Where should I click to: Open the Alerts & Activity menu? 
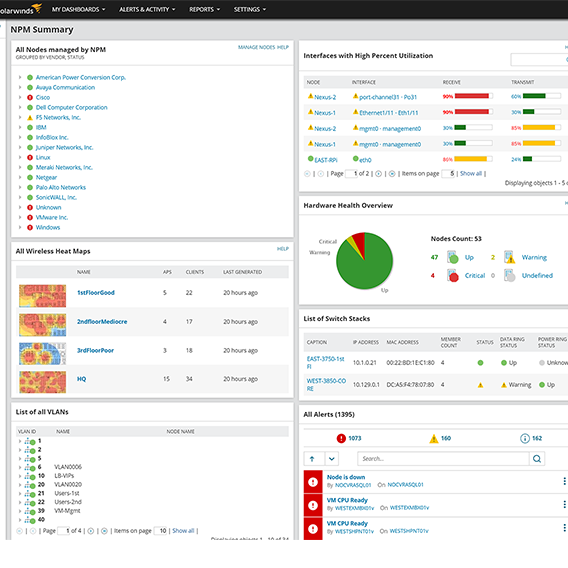tap(147, 9)
